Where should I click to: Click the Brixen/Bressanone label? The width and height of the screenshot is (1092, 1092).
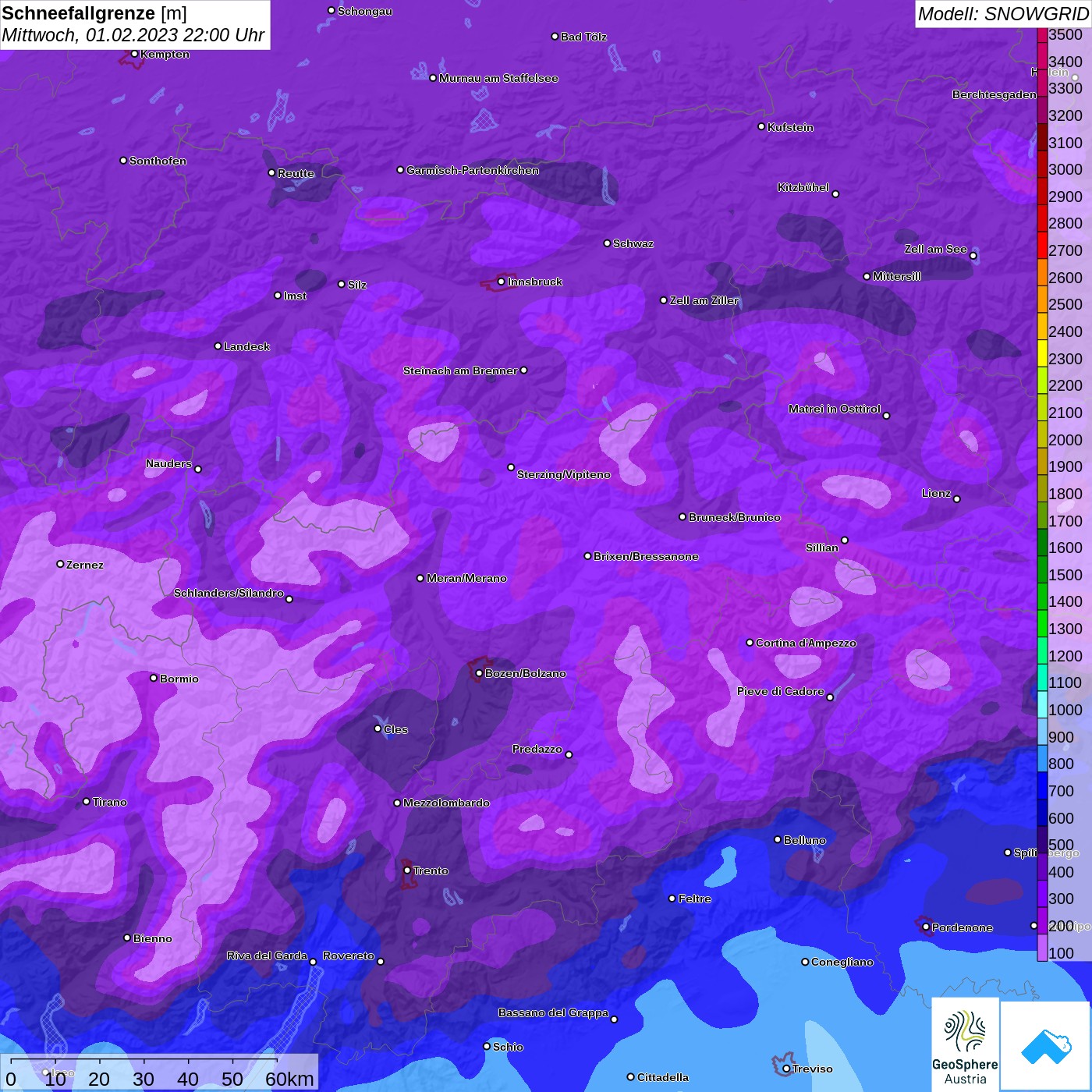(646, 556)
